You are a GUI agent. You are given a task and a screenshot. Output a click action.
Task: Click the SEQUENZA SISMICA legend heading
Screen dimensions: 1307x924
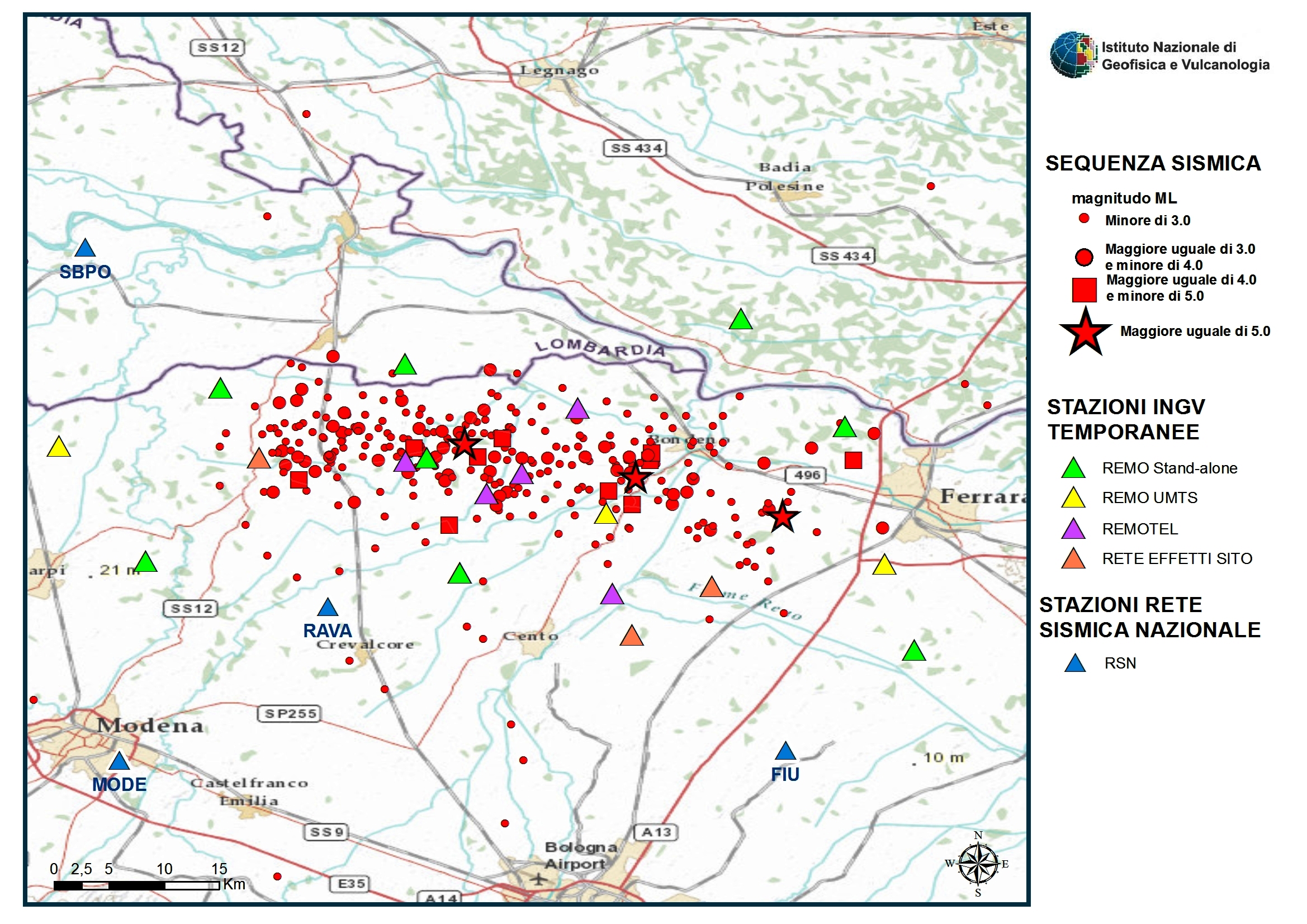coord(1153,163)
